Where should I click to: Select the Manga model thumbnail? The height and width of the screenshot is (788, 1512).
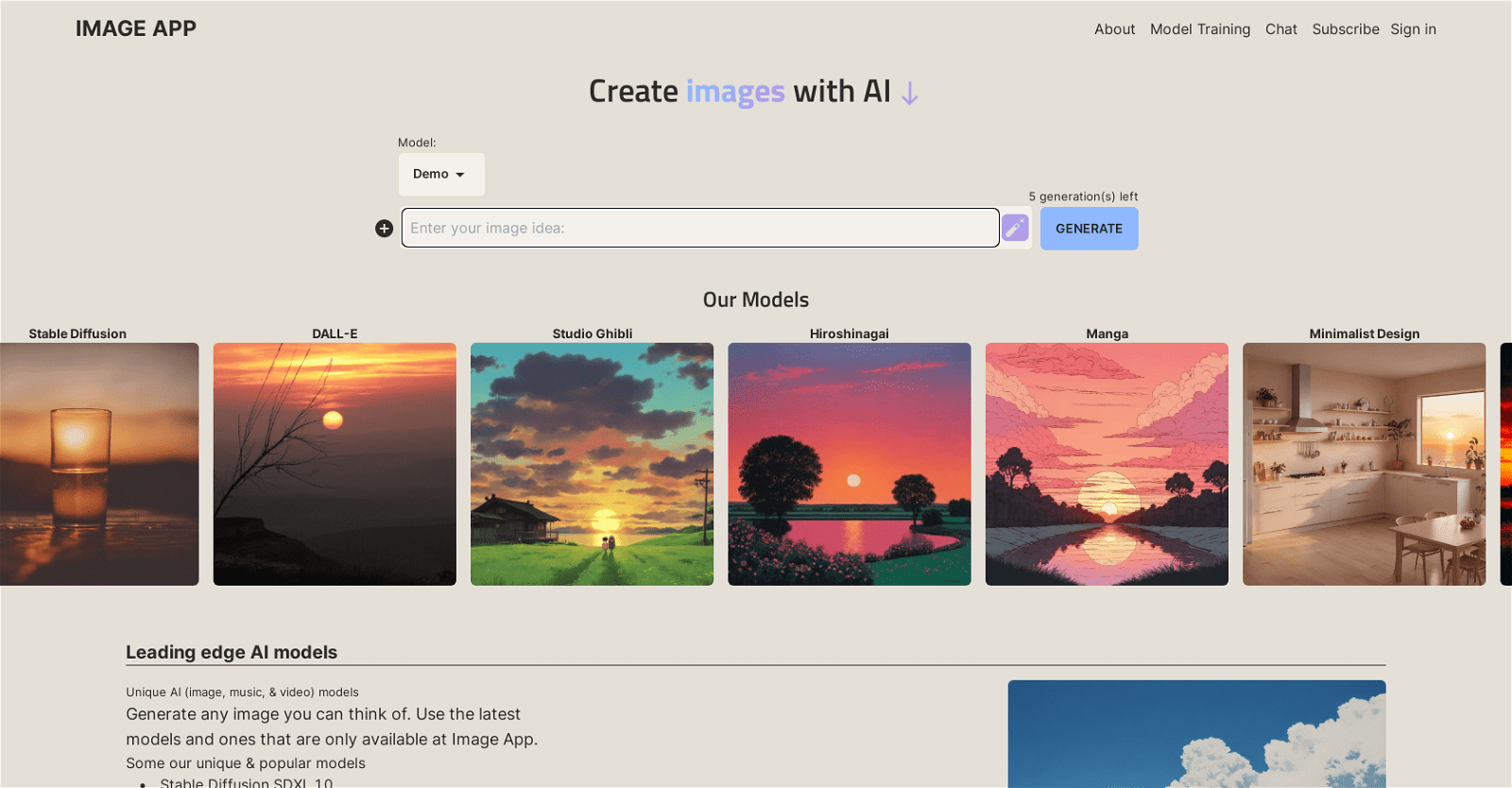pos(1107,464)
